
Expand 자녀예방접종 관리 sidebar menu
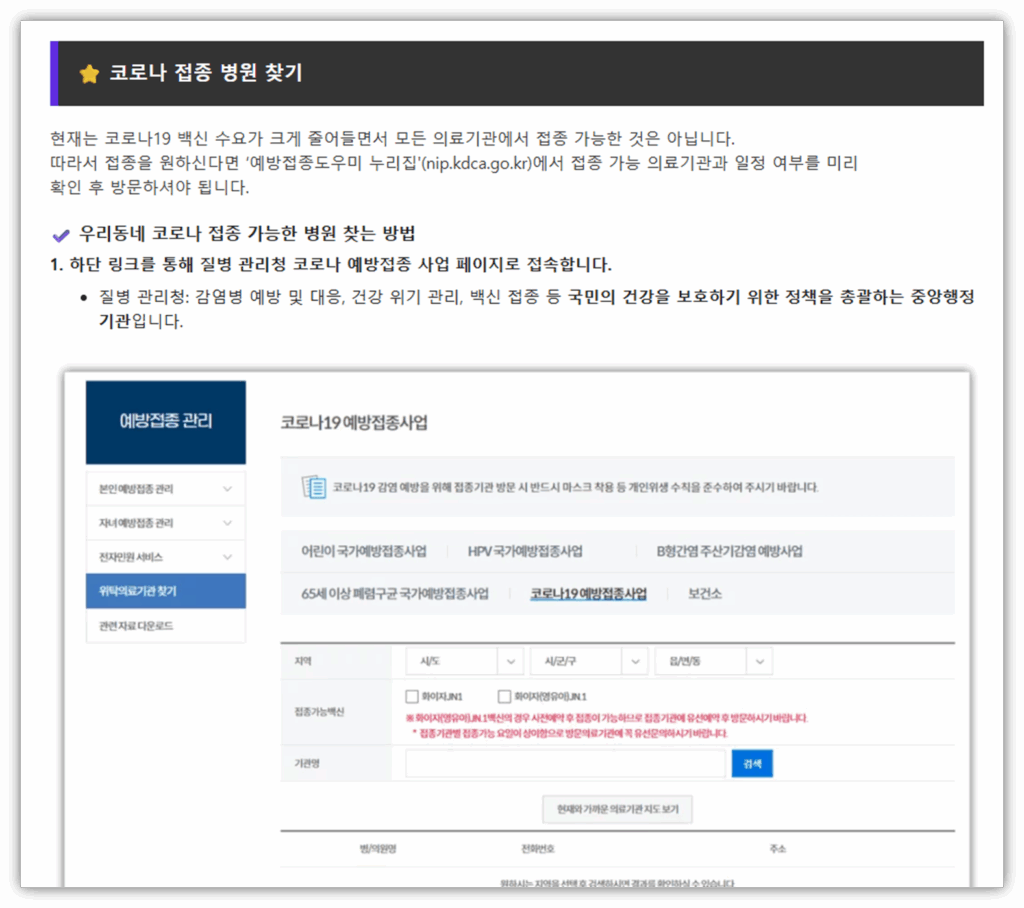point(166,523)
